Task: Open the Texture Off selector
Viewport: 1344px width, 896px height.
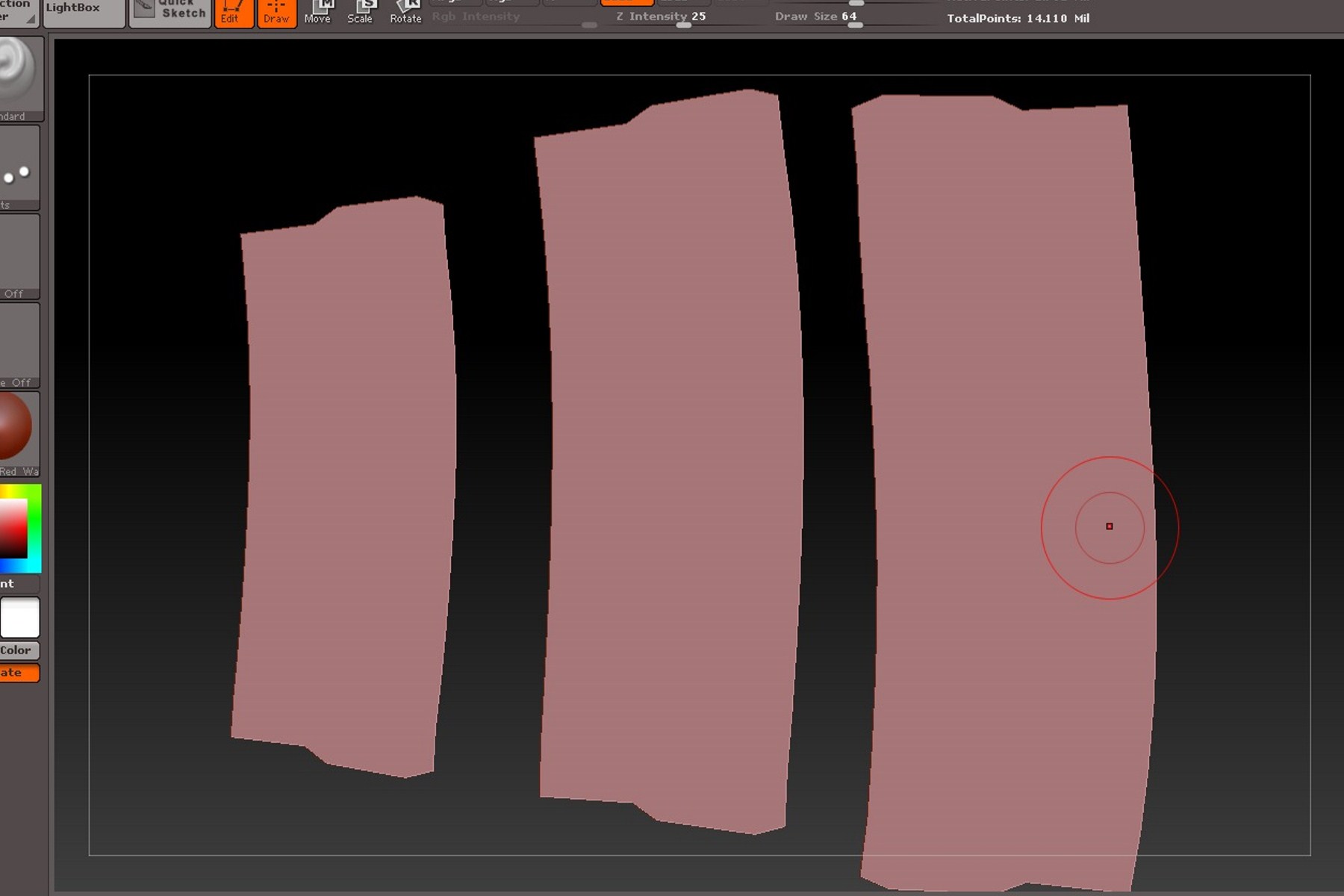Action: pyautogui.click(x=19, y=346)
